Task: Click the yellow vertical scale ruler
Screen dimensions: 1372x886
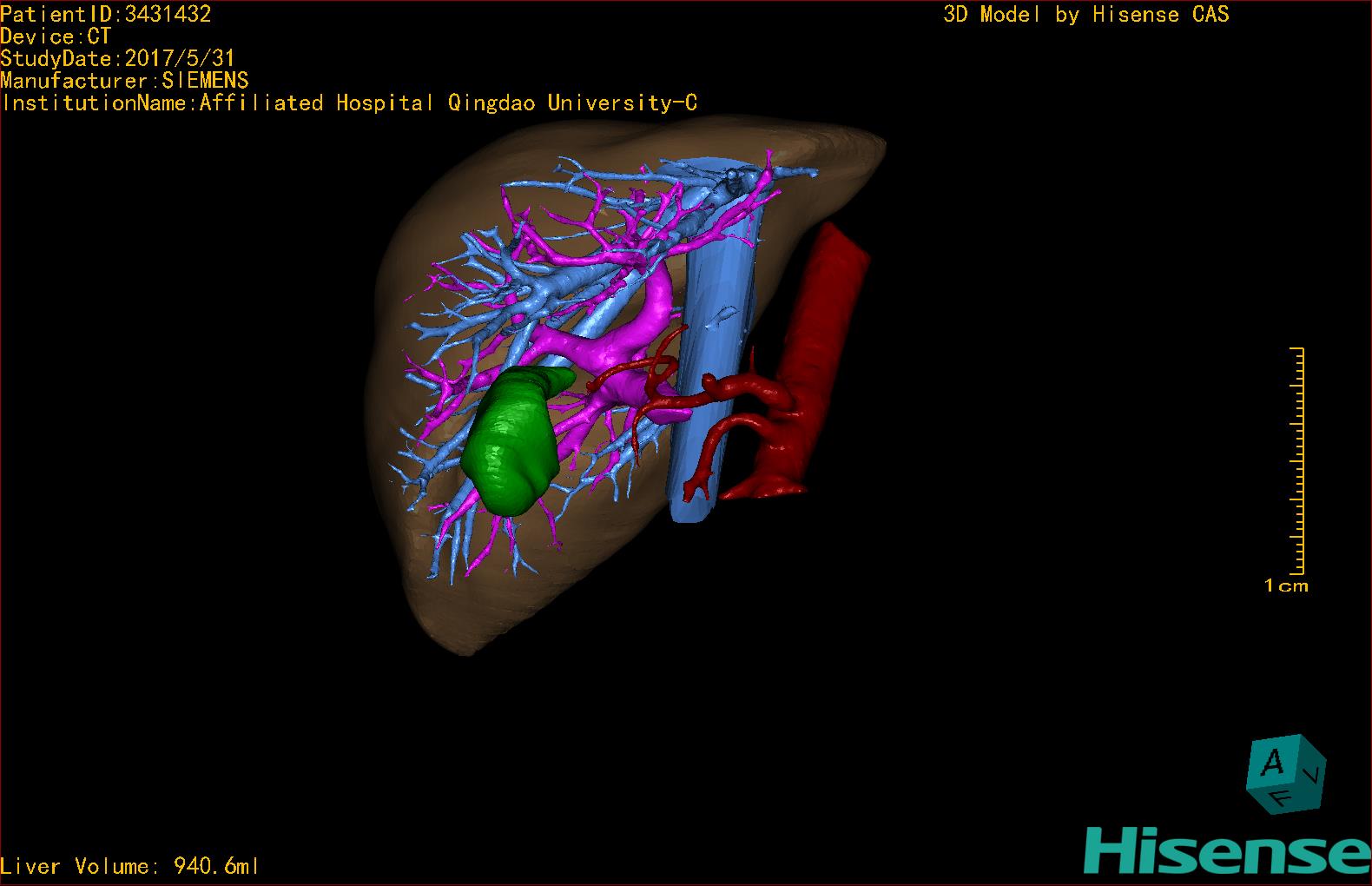Action: coord(1298,460)
